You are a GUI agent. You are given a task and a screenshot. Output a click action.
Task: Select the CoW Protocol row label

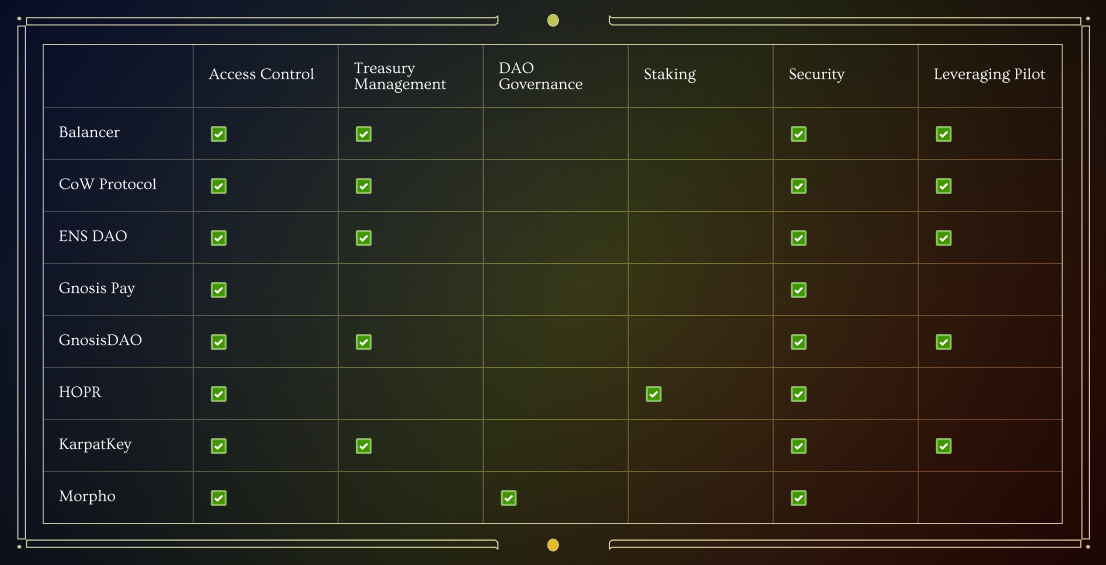108,184
